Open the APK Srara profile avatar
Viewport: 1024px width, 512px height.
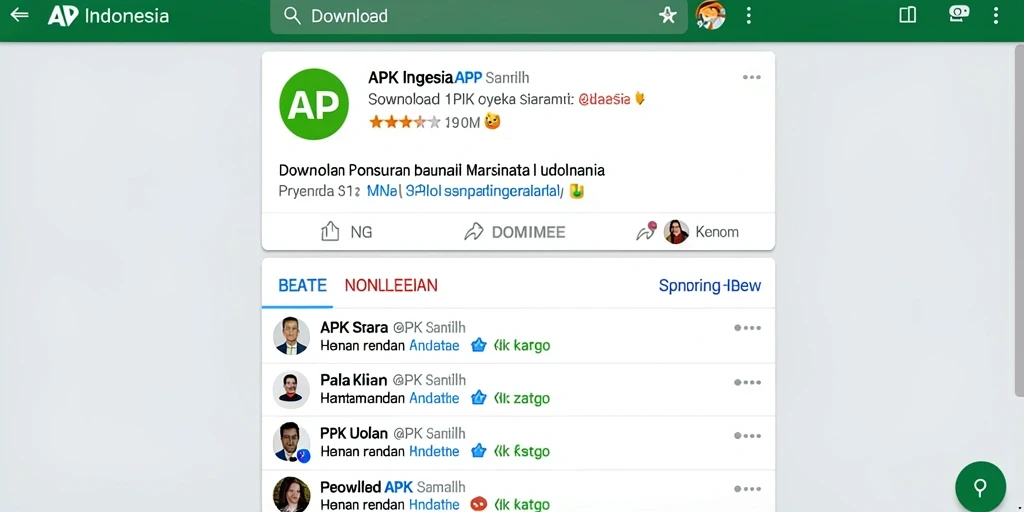pos(291,336)
